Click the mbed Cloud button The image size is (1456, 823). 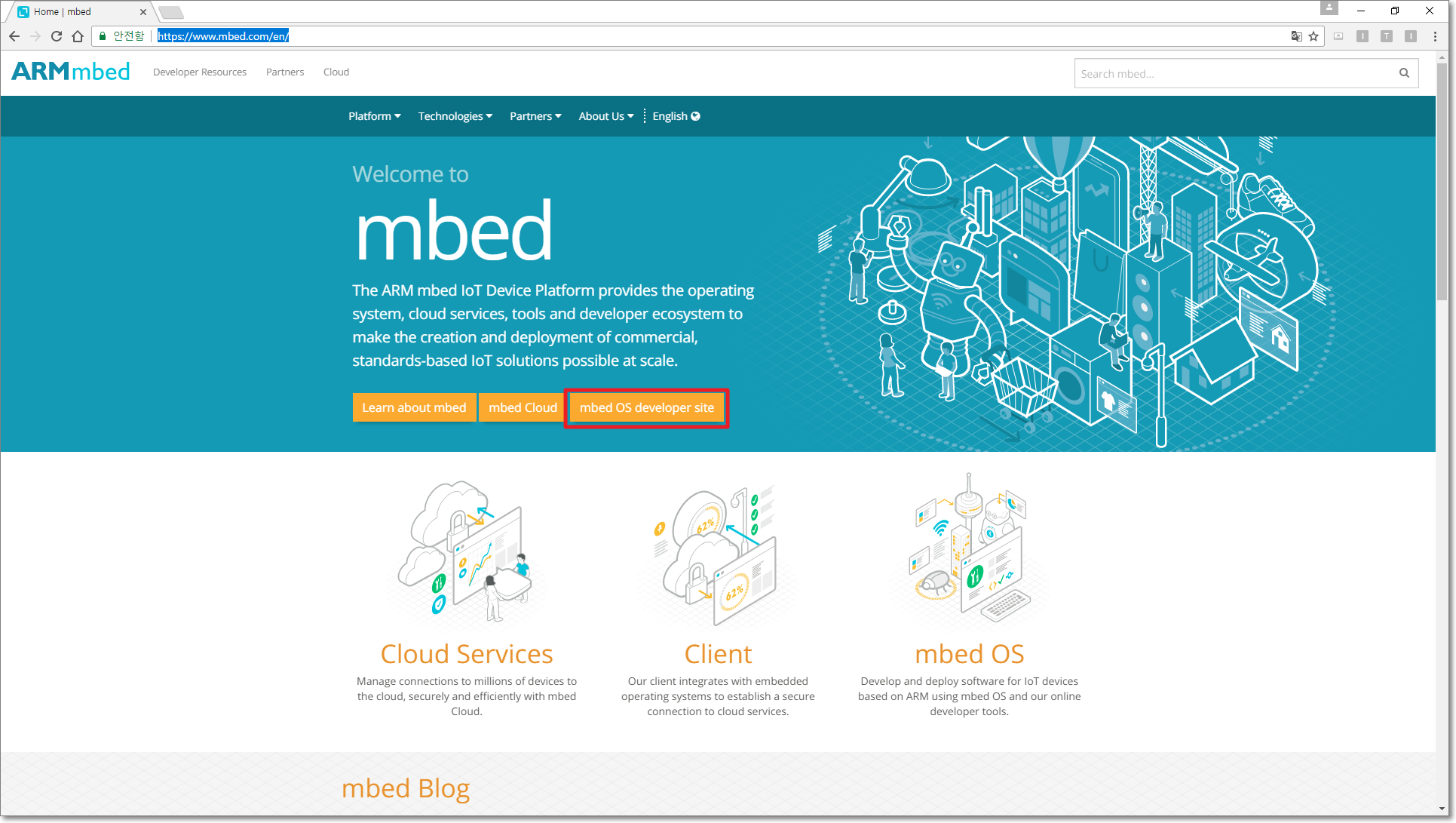(x=521, y=407)
